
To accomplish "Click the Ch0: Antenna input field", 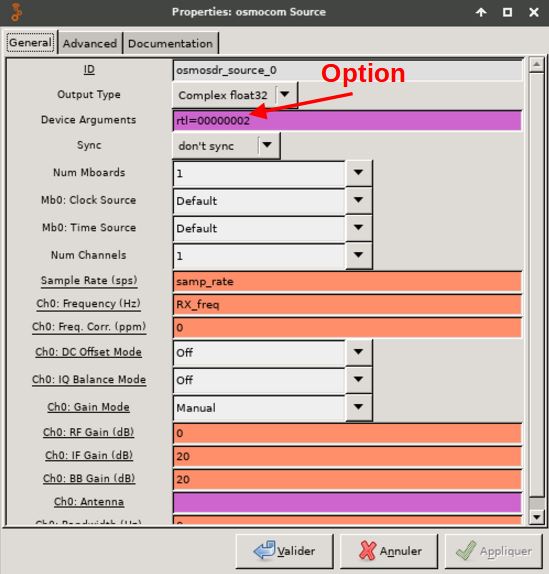I will coord(347,503).
